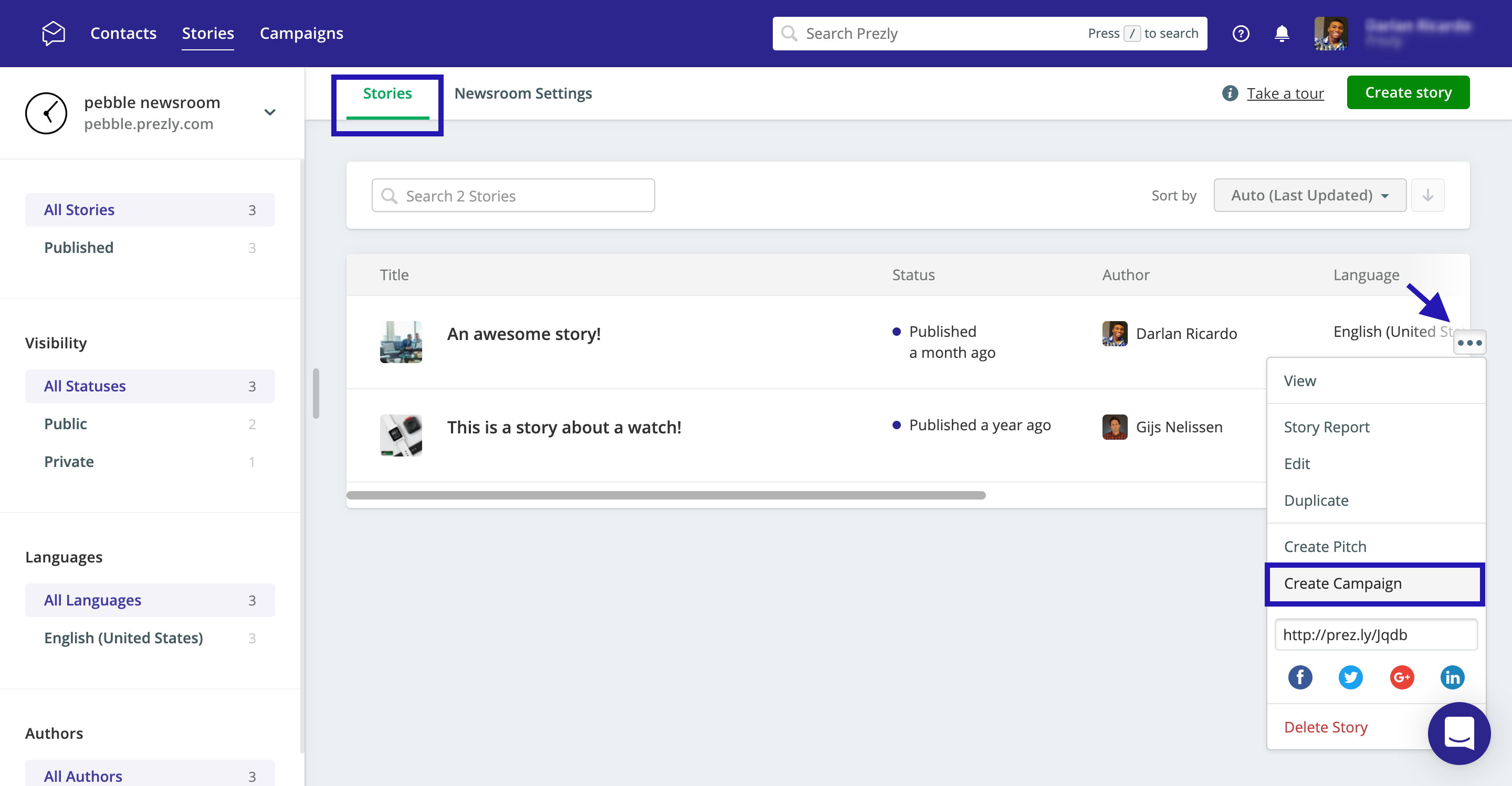Click the Status column header
This screenshot has width=1512, height=786.
(x=913, y=275)
